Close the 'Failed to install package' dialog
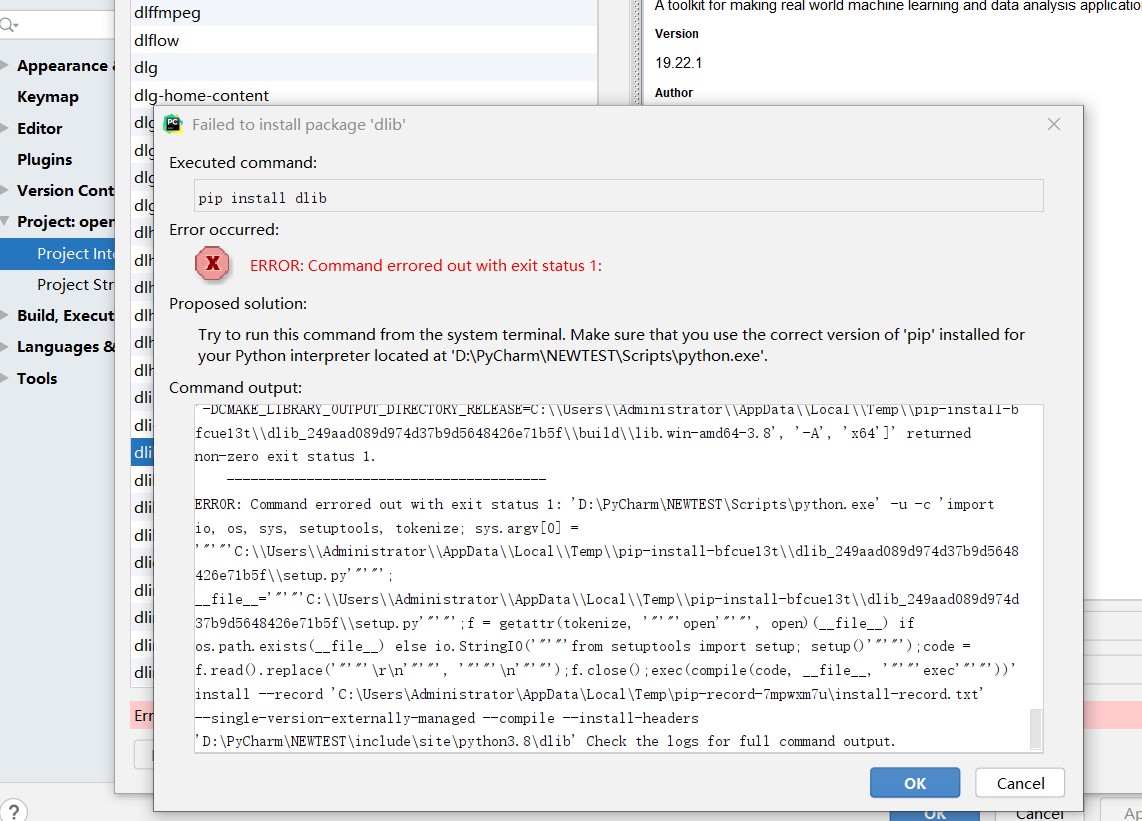Viewport: 1142px width, 821px height. 1053,125
